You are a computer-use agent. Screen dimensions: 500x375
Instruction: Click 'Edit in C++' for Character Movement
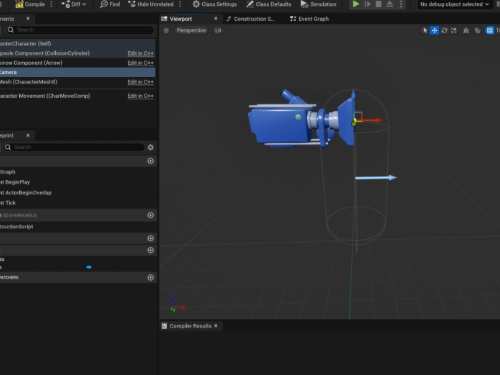pos(141,96)
